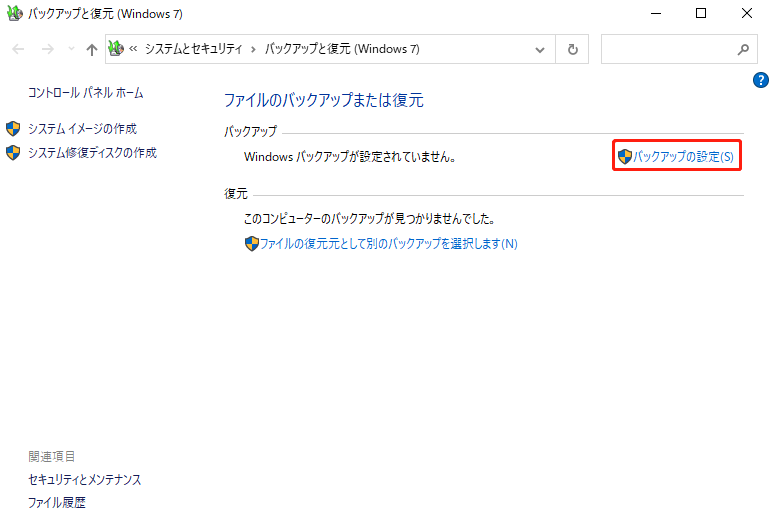The width and height of the screenshot is (770, 530).
Task: Go up one level with Up arrow
Action: point(92,49)
